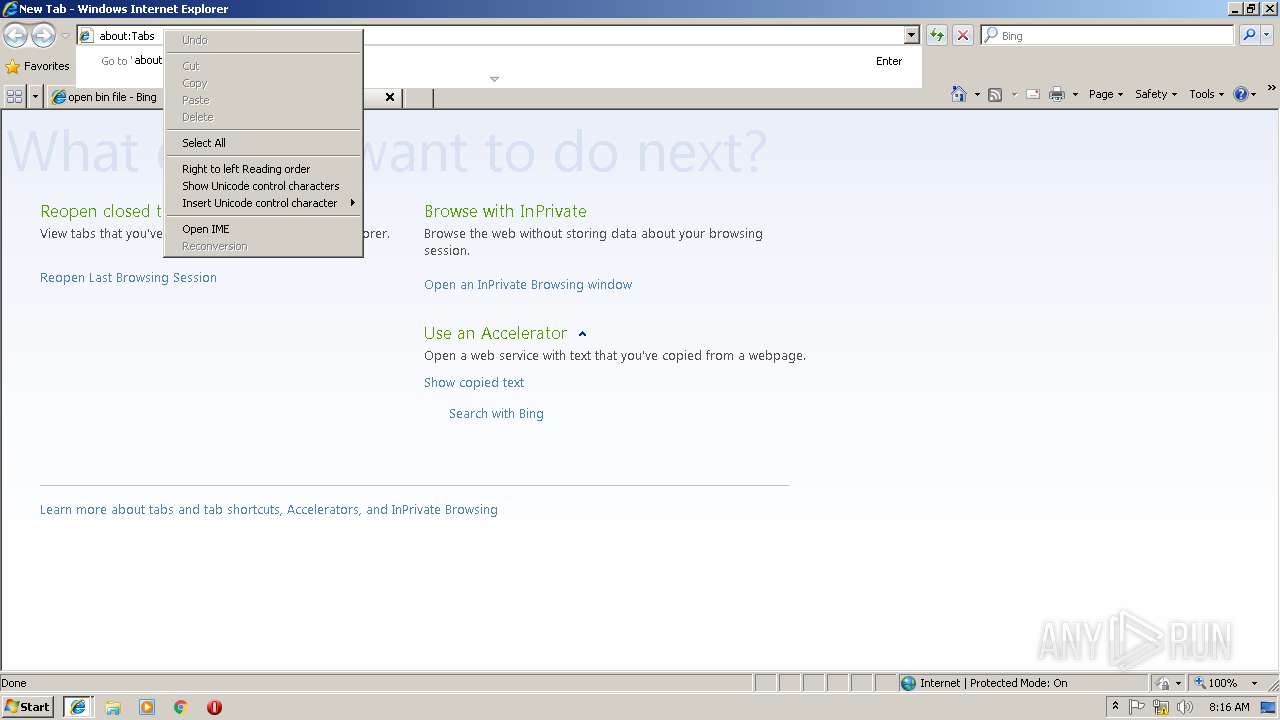This screenshot has height=720, width=1280.
Task: Expand the autocomplete suggestions chevron
Action: click(x=494, y=79)
